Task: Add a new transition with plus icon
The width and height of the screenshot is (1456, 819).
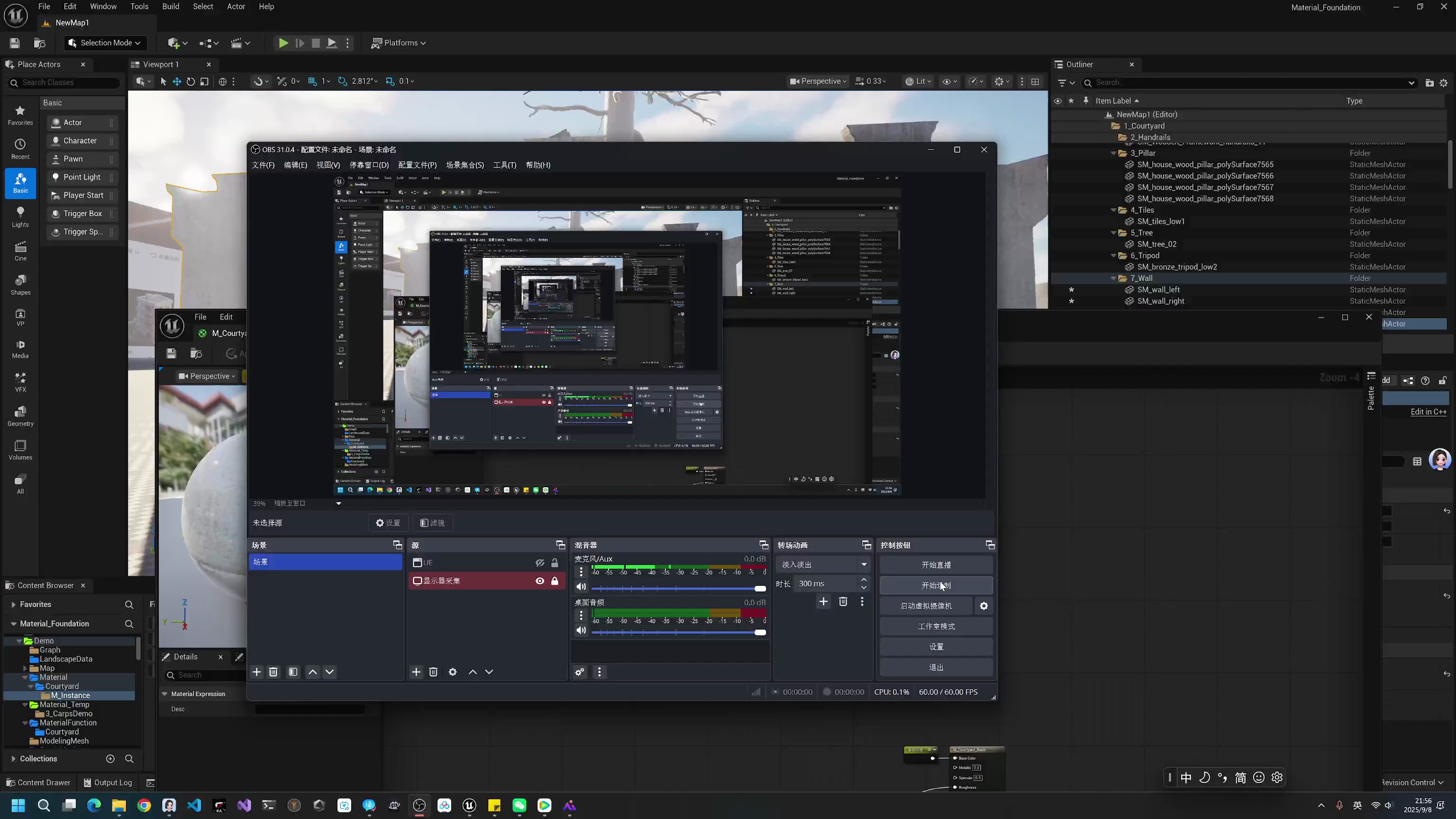Action: tap(824, 601)
